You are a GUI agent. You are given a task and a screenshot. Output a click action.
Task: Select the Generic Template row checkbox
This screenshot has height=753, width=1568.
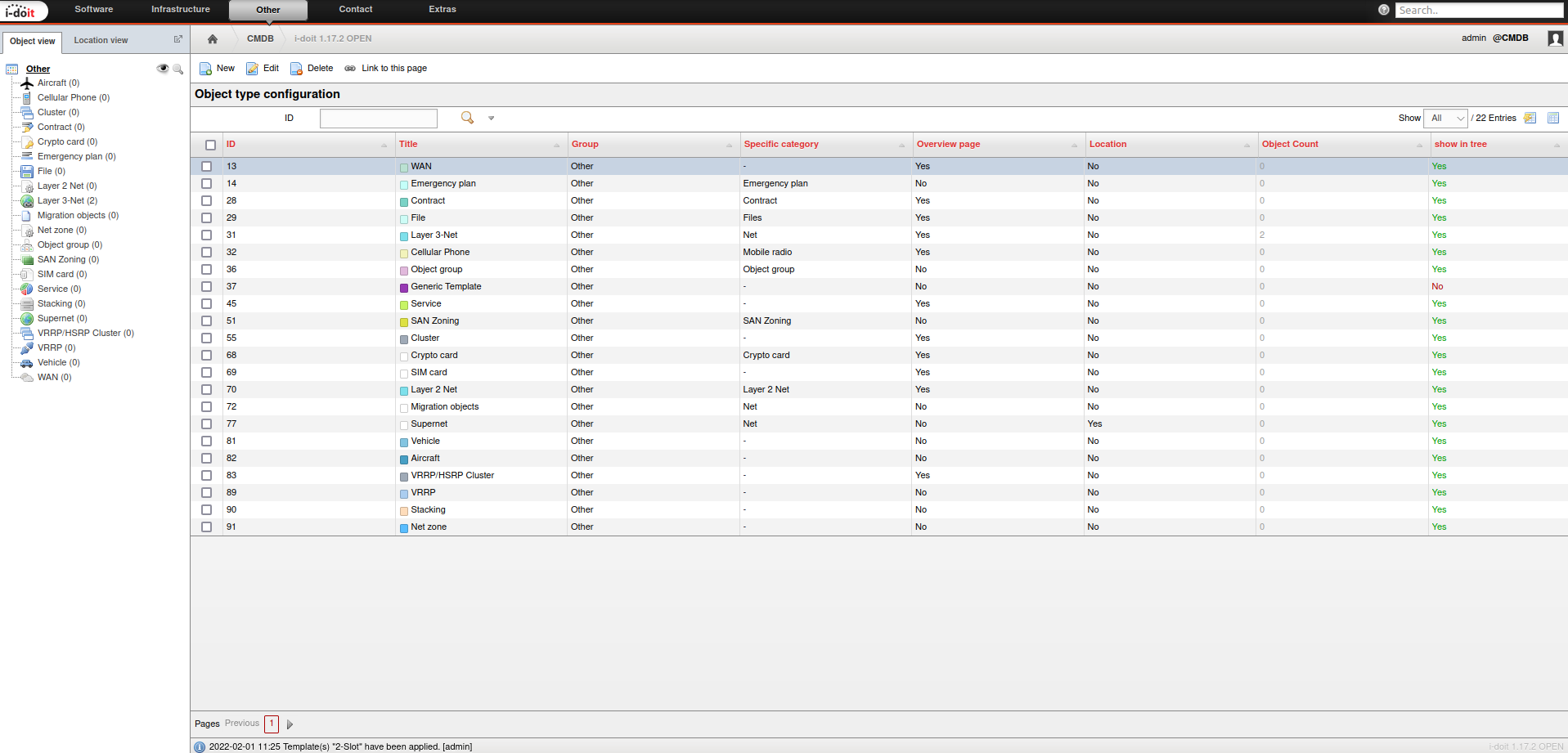(x=207, y=287)
